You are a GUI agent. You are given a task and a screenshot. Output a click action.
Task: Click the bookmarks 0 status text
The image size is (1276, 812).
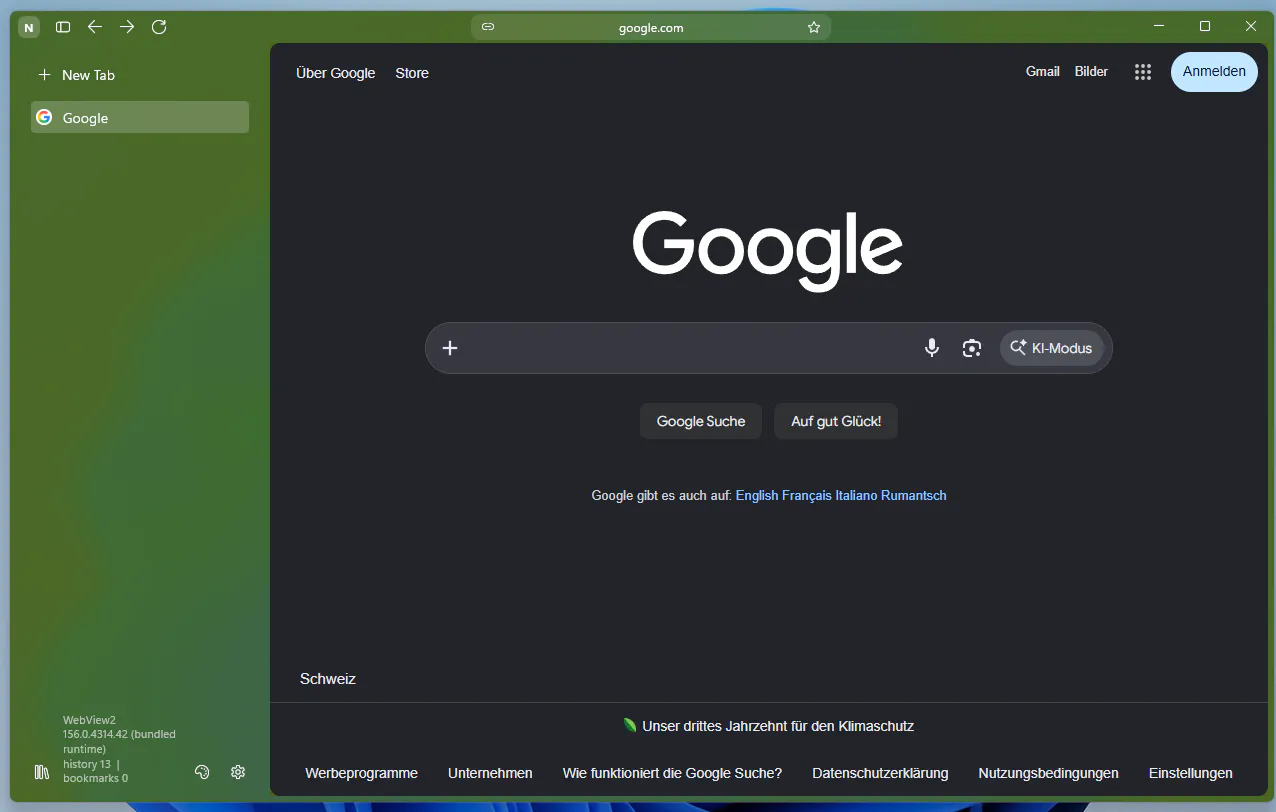[x=95, y=778]
